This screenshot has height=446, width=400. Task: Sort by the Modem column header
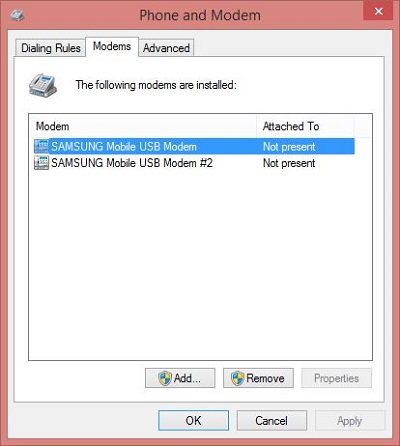coord(143,126)
